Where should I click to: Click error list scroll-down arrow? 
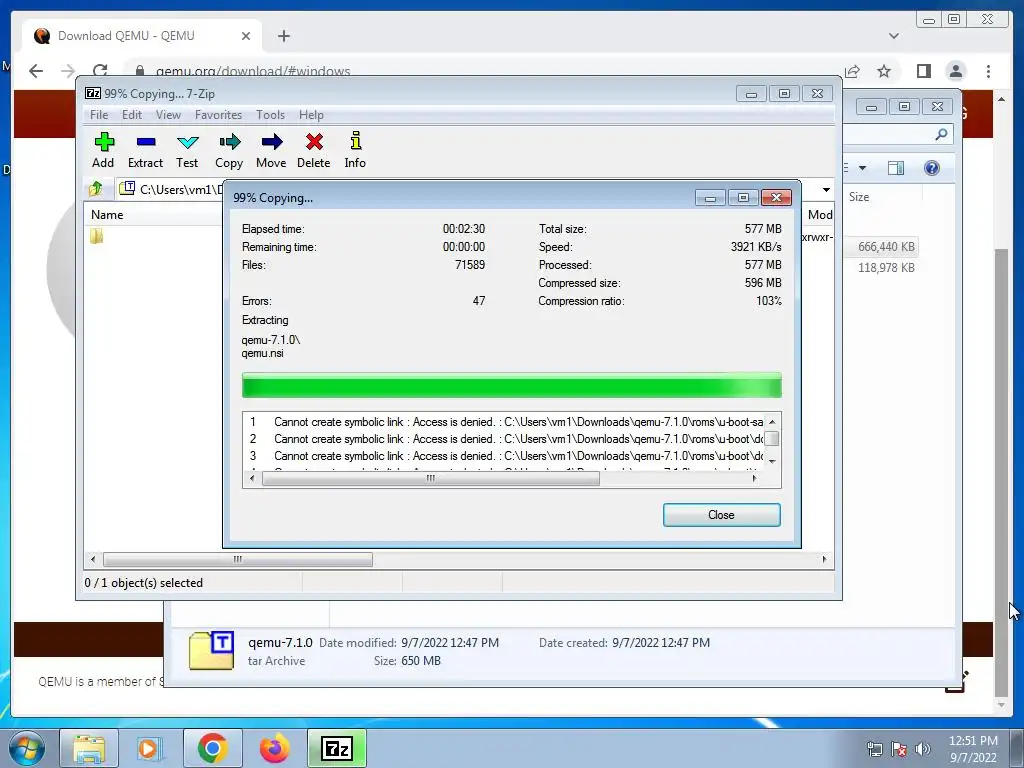(x=772, y=462)
